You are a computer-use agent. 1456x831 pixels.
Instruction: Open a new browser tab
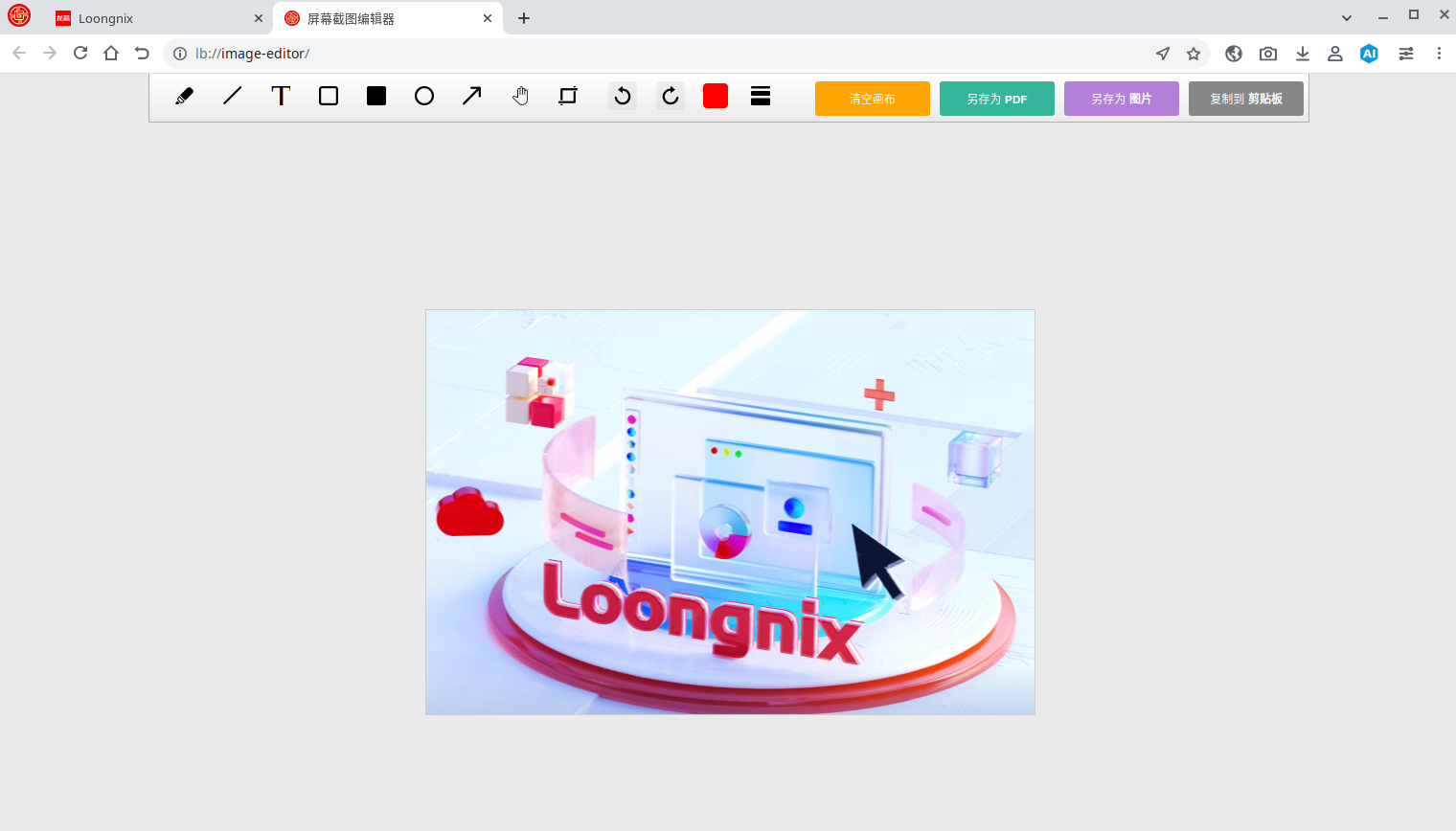pos(524,18)
